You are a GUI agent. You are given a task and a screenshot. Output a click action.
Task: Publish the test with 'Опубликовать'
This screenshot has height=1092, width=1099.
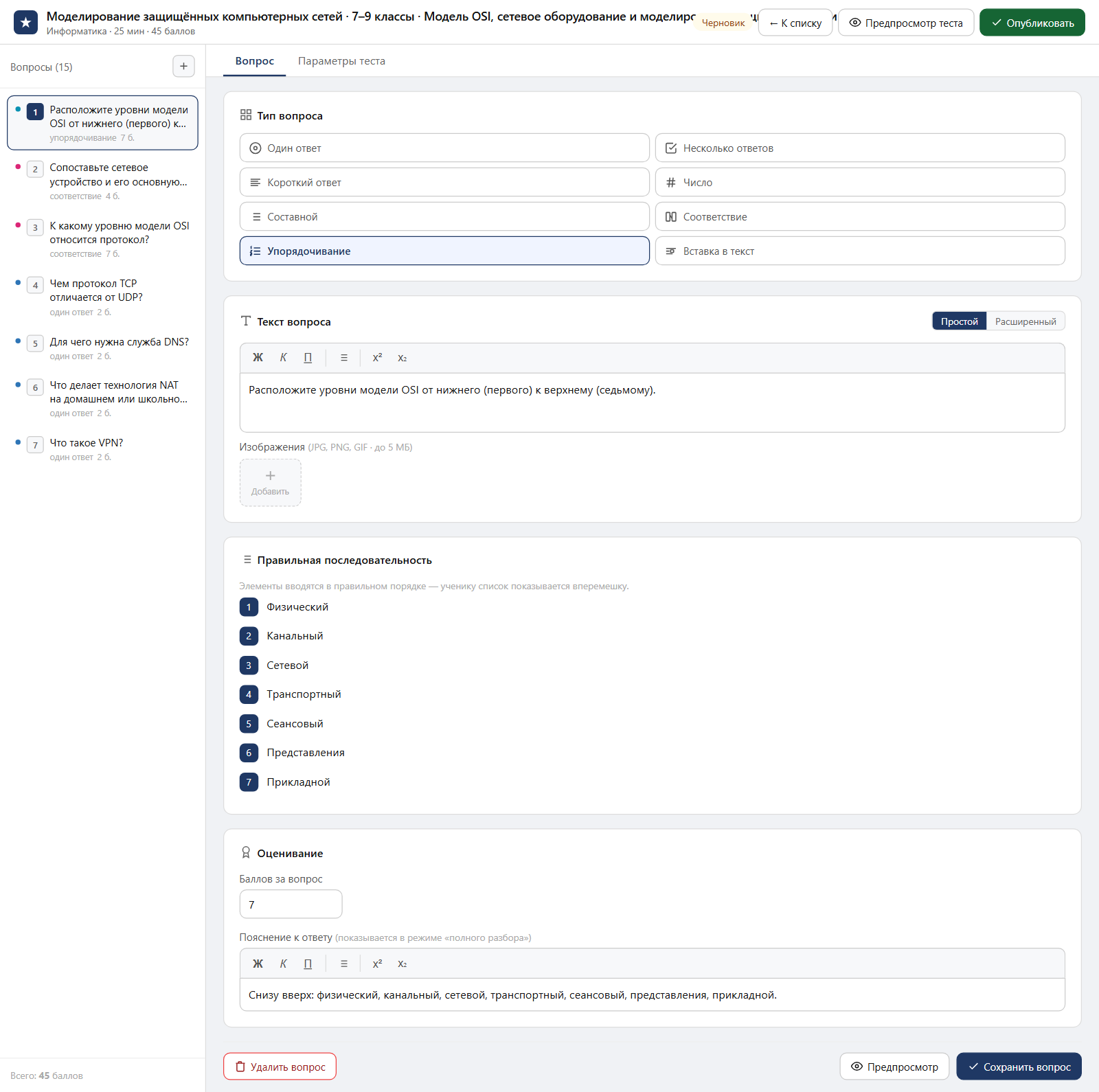coord(1032,23)
